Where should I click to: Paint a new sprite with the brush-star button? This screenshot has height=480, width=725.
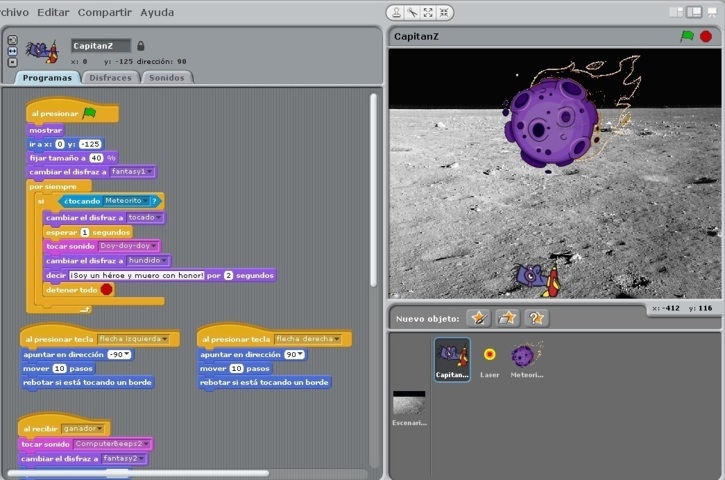(479, 318)
